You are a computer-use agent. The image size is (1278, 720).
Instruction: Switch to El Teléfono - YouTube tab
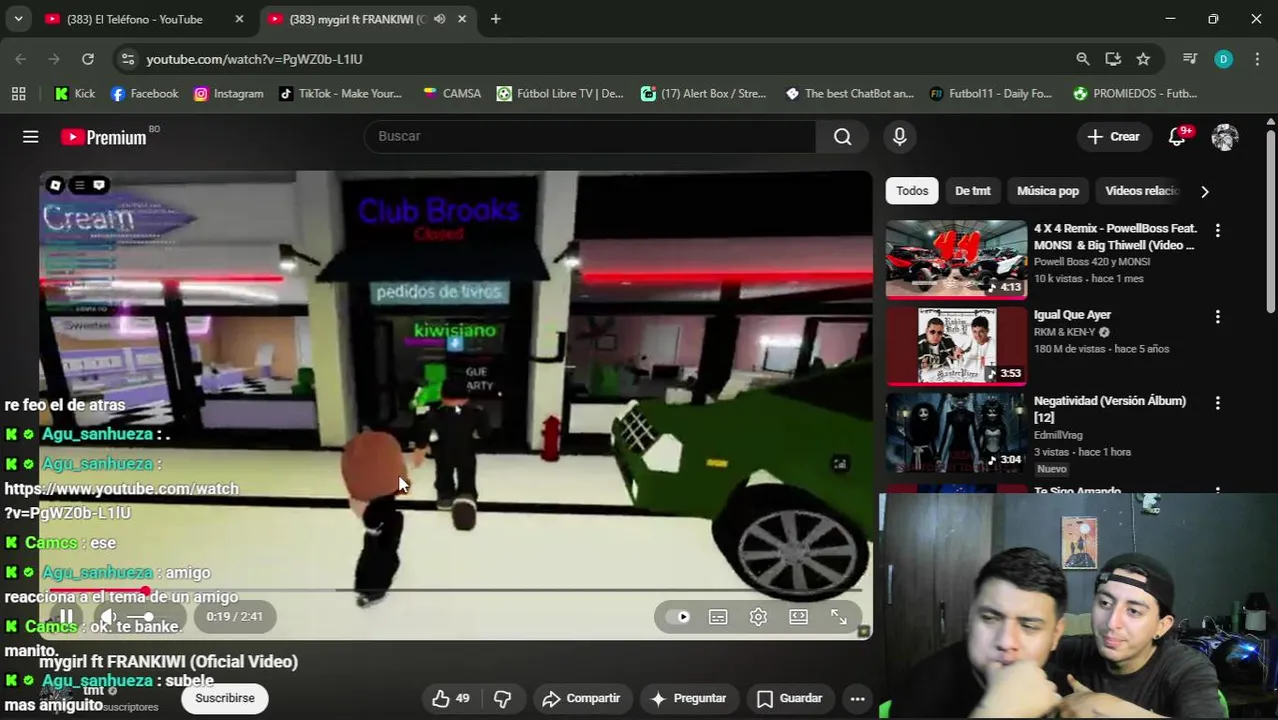point(134,19)
